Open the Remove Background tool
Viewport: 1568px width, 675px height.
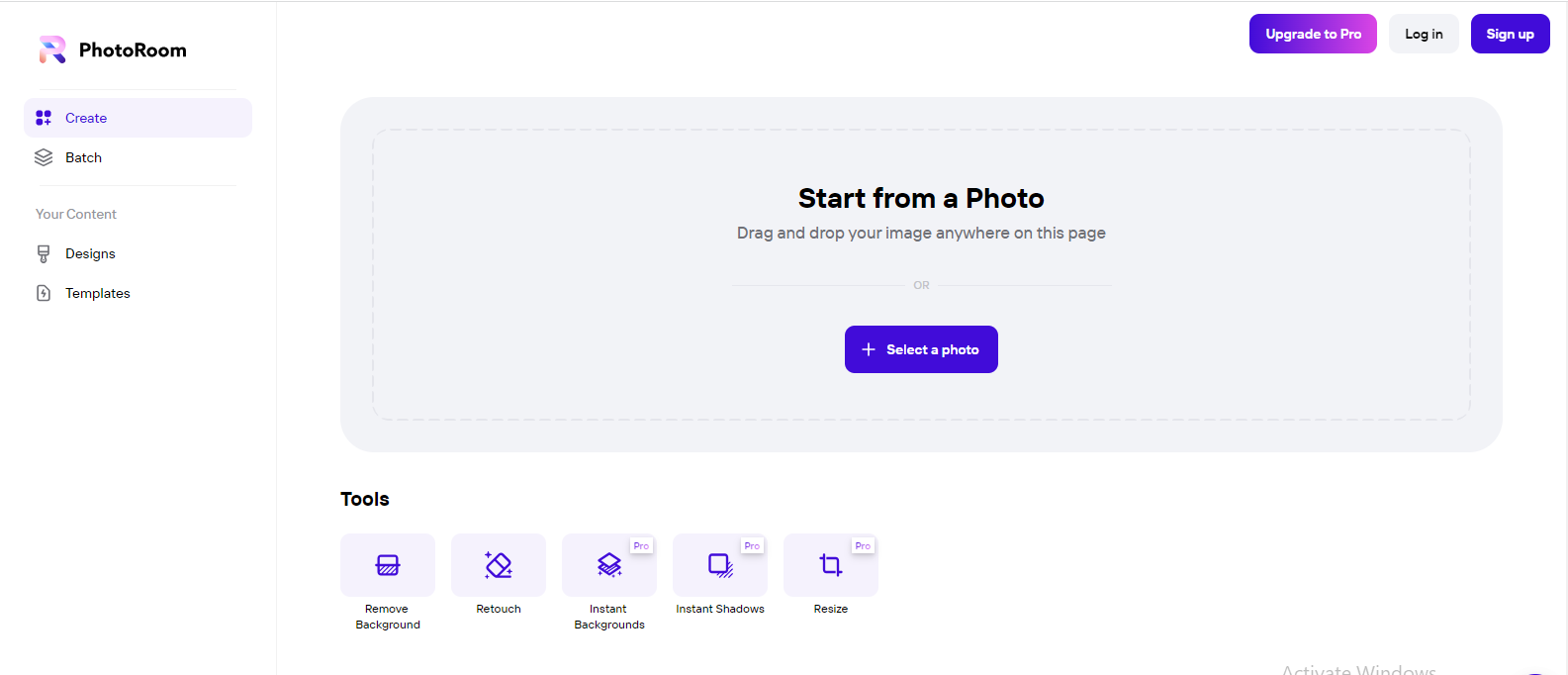[388, 565]
